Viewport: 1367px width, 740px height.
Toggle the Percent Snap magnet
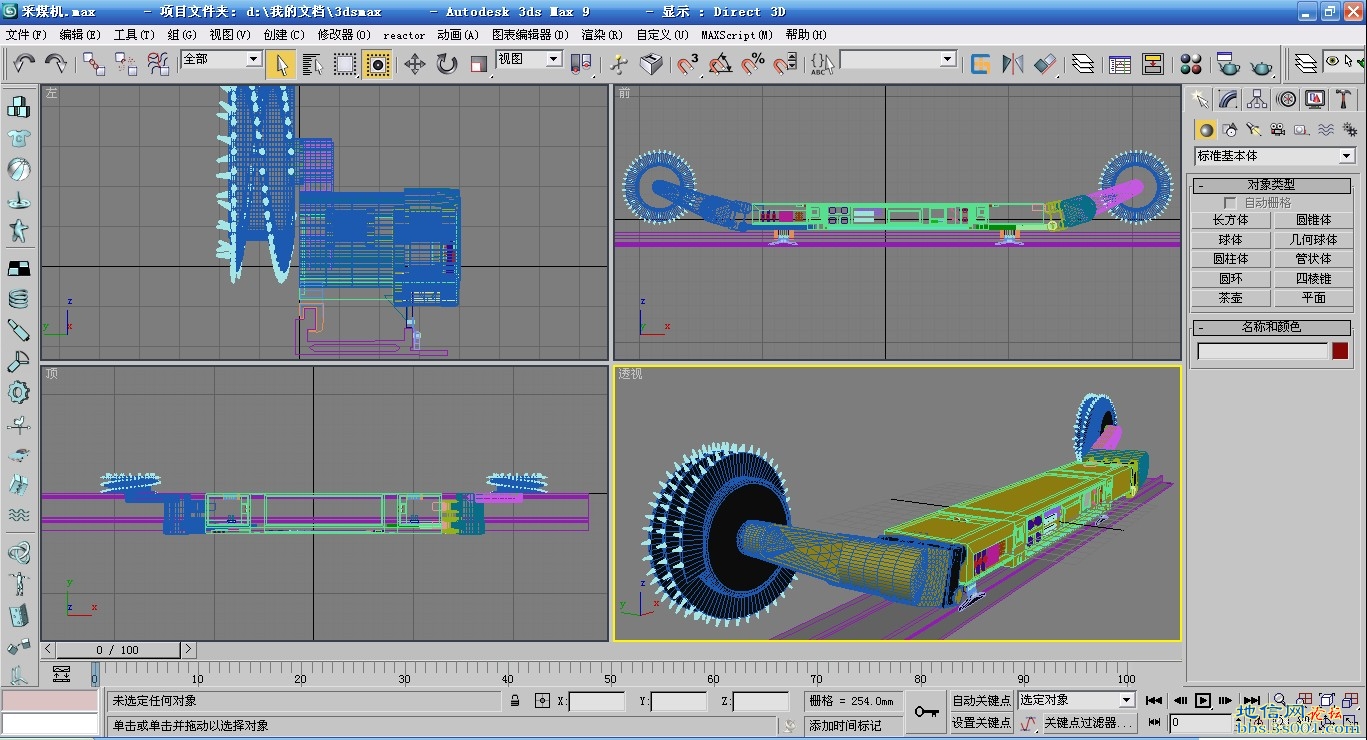(x=753, y=64)
